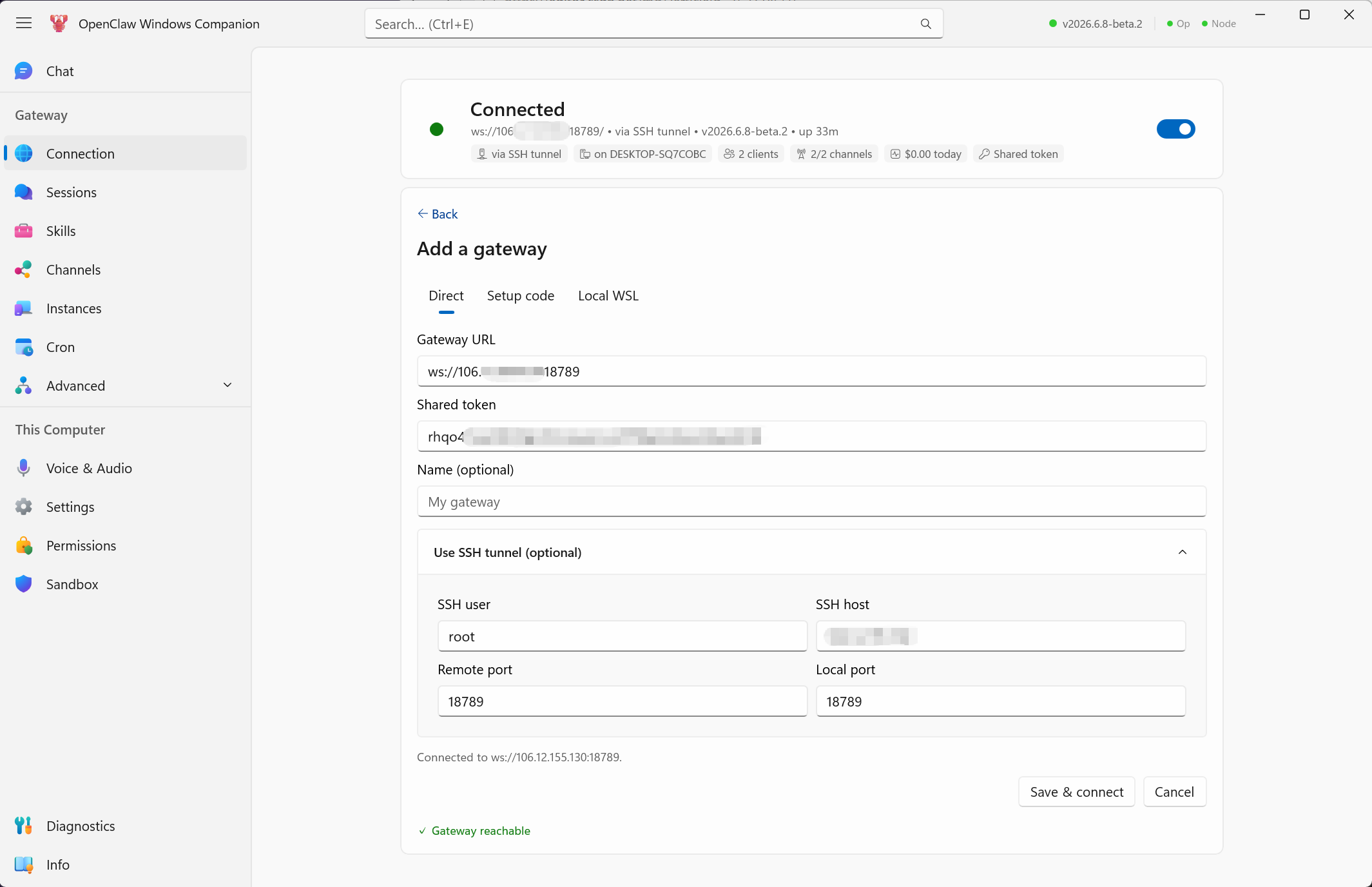Open the hamburger navigation menu
1372x887 pixels.
tap(24, 24)
